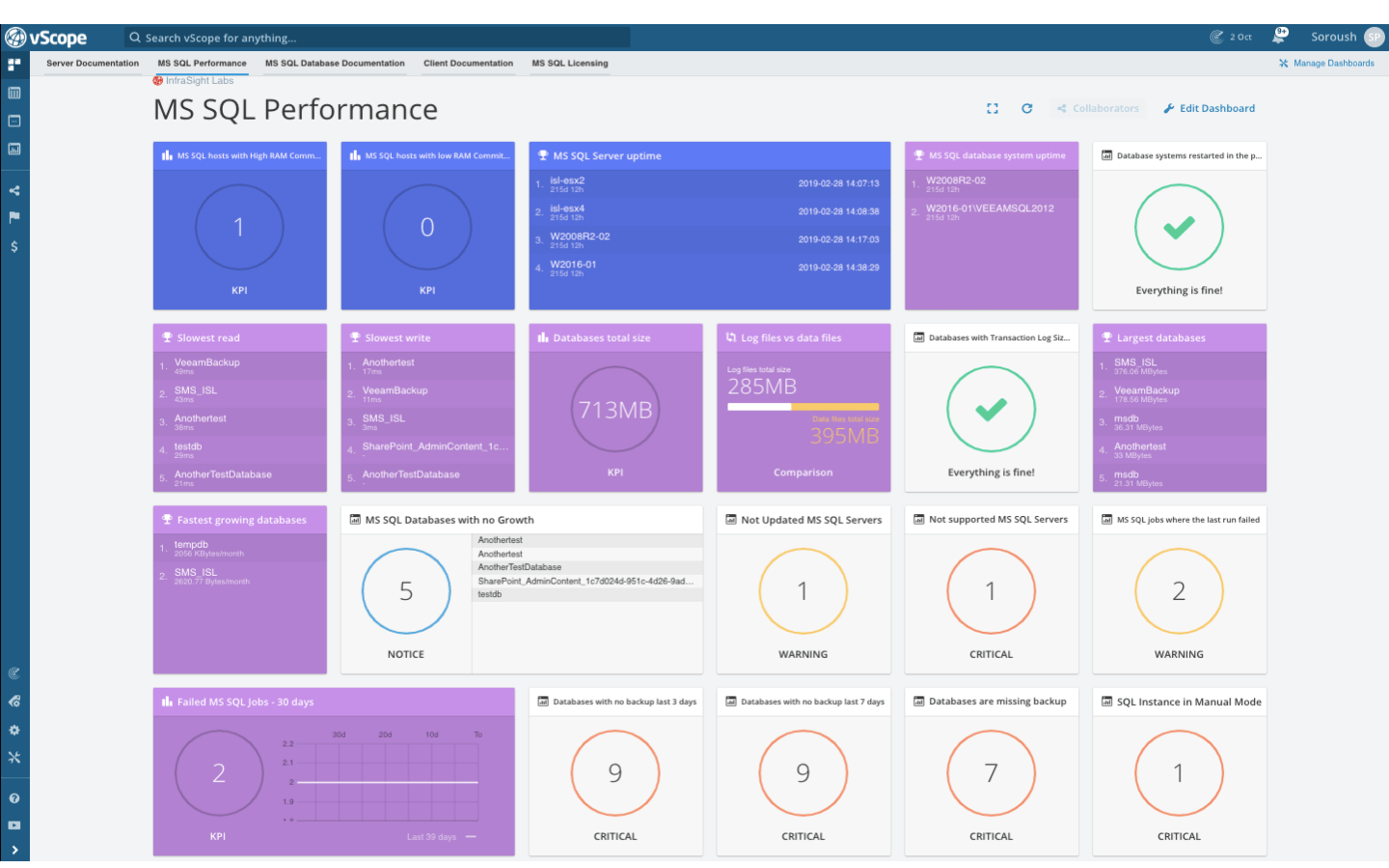The width and height of the screenshot is (1389, 868).
Task: Click the bar chart icon in Databases total size header
Action: pyautogui.click(x=543, y=338)
